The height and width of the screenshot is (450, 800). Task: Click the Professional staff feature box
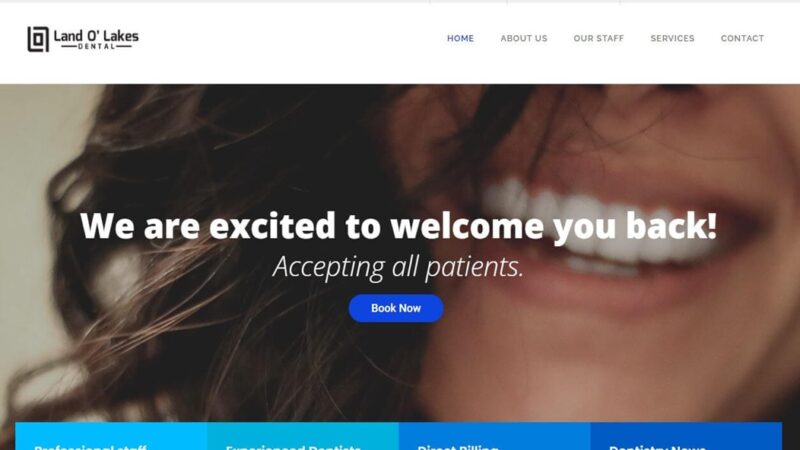pos(111,436)
